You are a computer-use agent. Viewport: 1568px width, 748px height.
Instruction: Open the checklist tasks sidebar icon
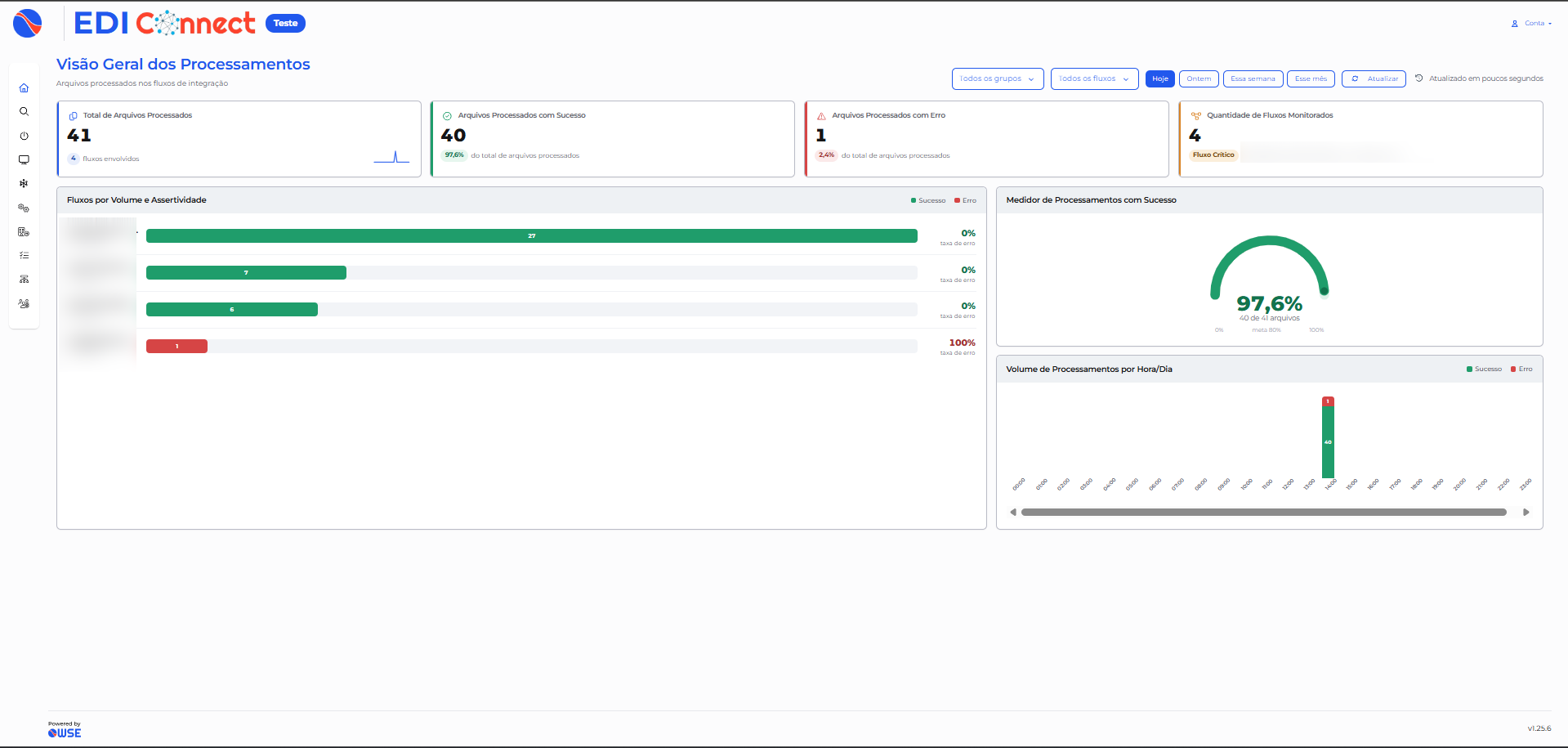click(24, 255)
